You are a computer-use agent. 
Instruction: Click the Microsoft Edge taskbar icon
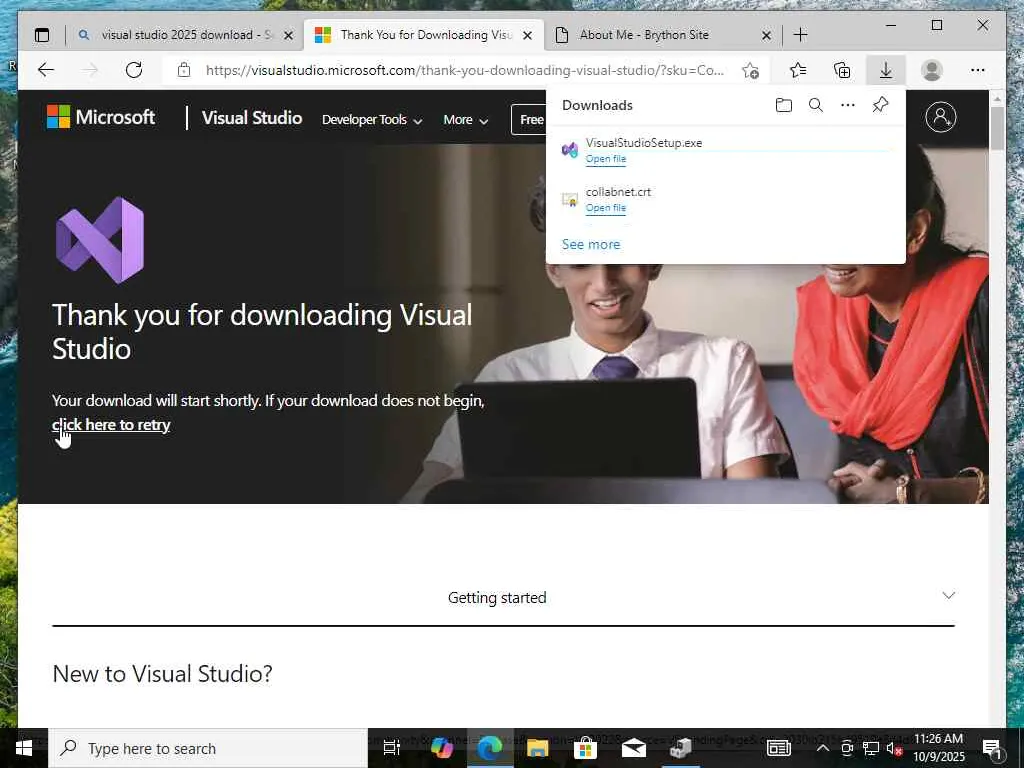[x=490, y=748]
